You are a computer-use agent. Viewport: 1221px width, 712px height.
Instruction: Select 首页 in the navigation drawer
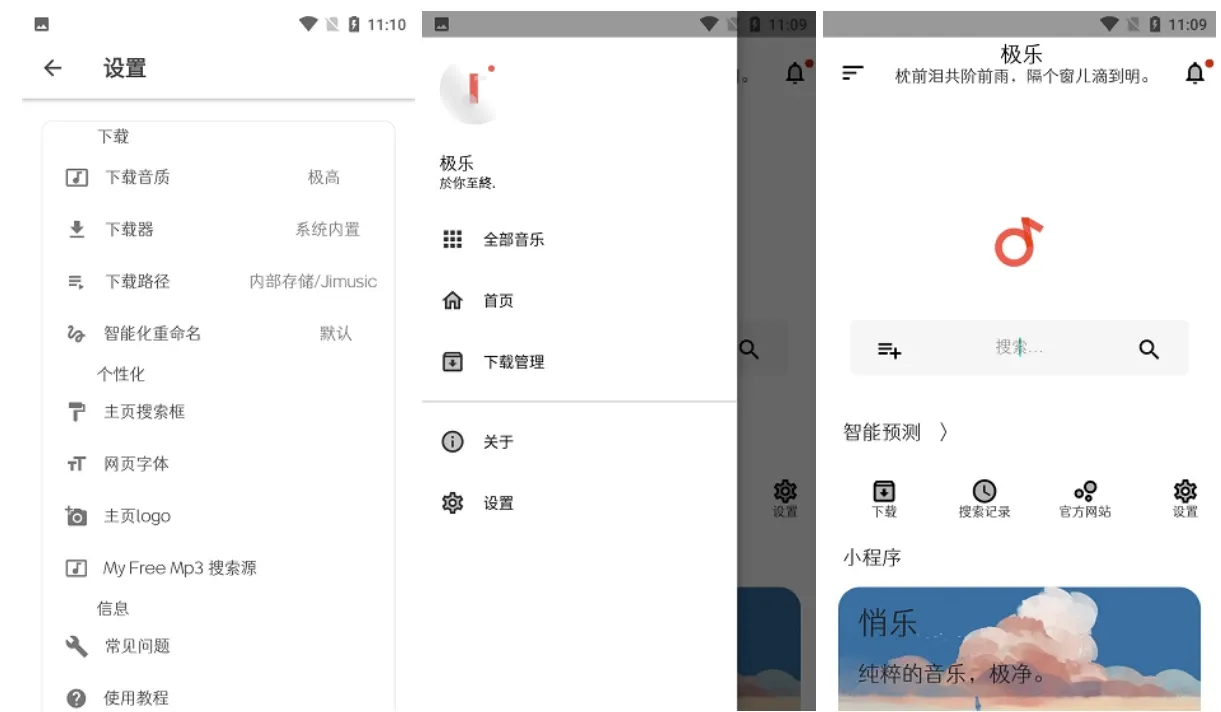pyautogui.click(x=452, y=300)
